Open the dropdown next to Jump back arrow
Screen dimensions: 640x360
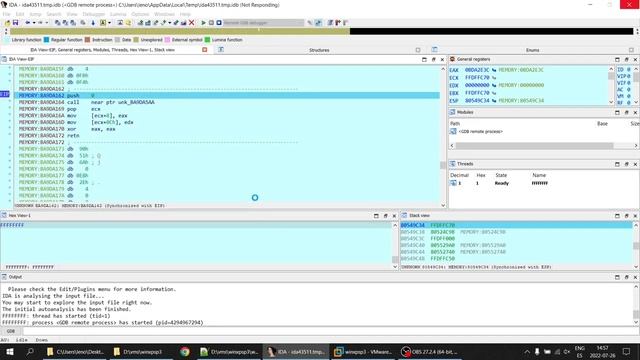[x=34, y=23]
